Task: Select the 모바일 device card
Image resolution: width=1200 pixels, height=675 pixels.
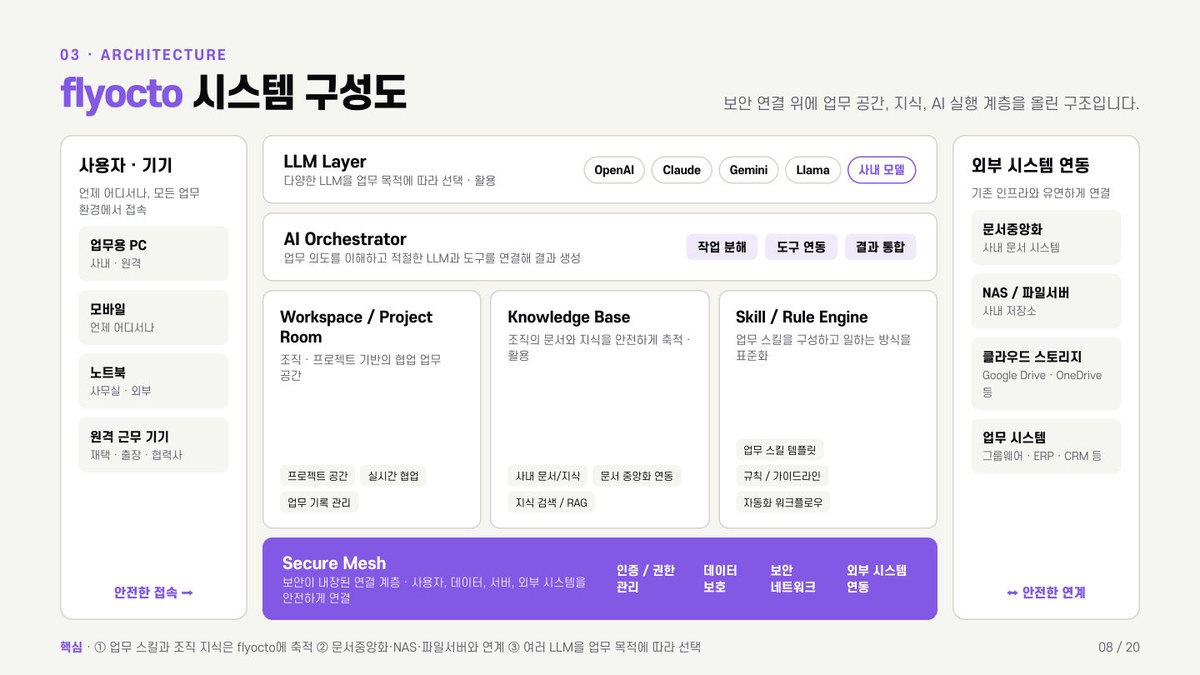Action: point(153,317)
